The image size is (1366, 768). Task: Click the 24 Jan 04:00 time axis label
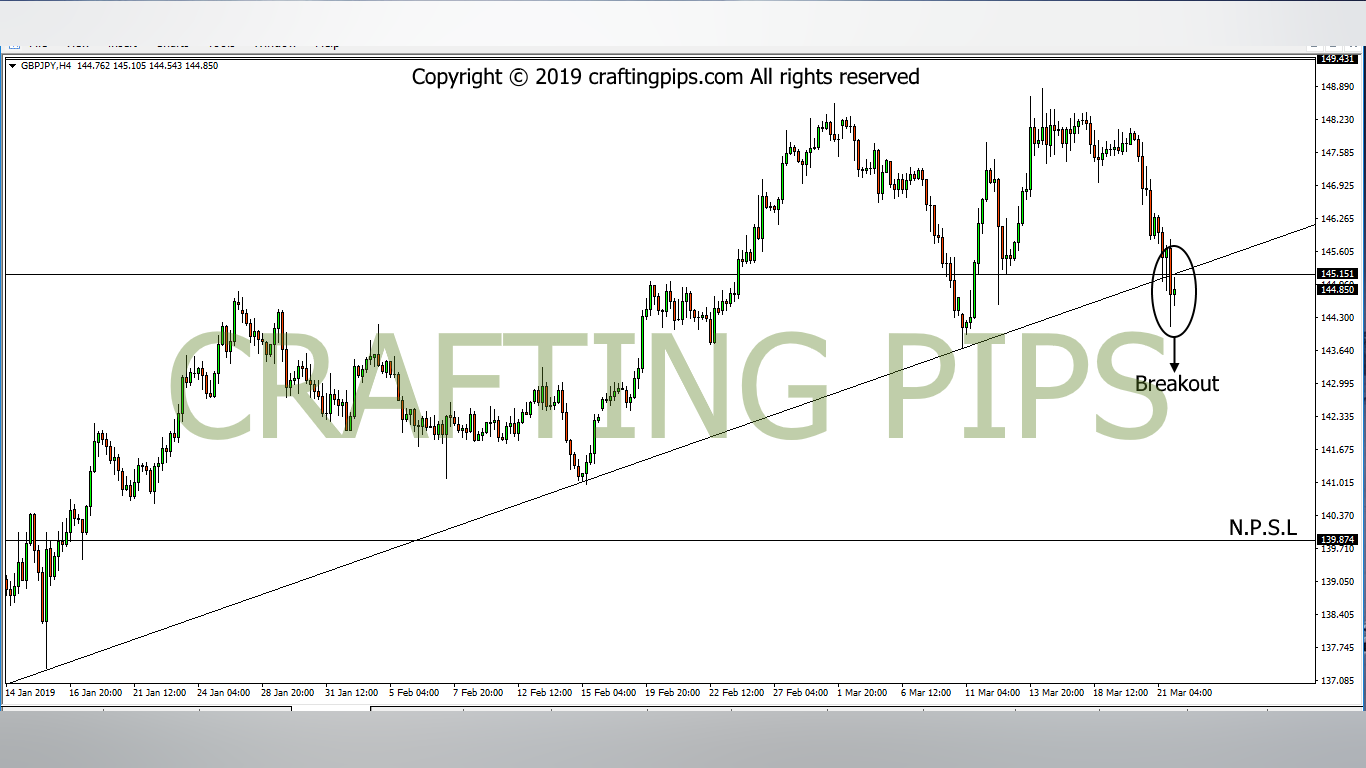224,692
